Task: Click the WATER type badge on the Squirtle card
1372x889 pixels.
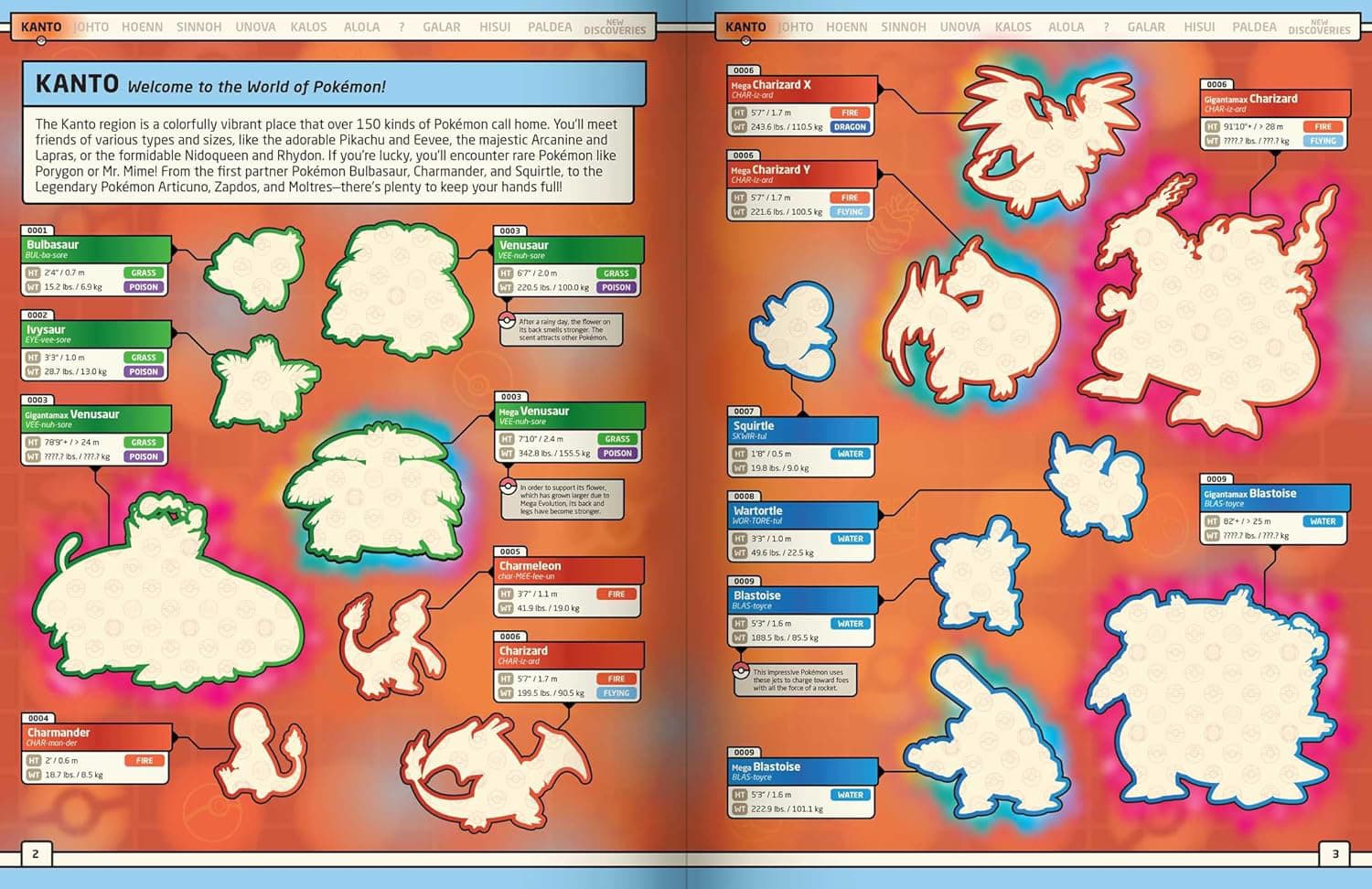Action: tap(851, 454)
